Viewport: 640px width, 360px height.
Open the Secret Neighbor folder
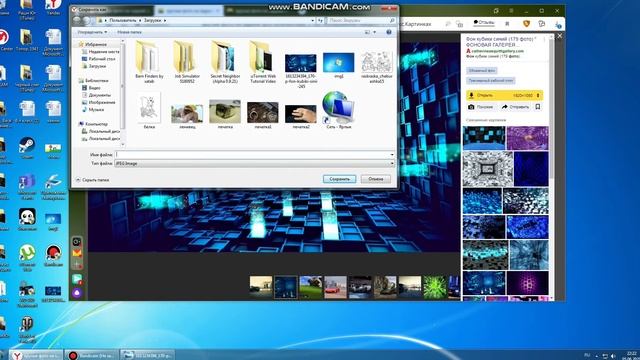(x=225, y=61)
